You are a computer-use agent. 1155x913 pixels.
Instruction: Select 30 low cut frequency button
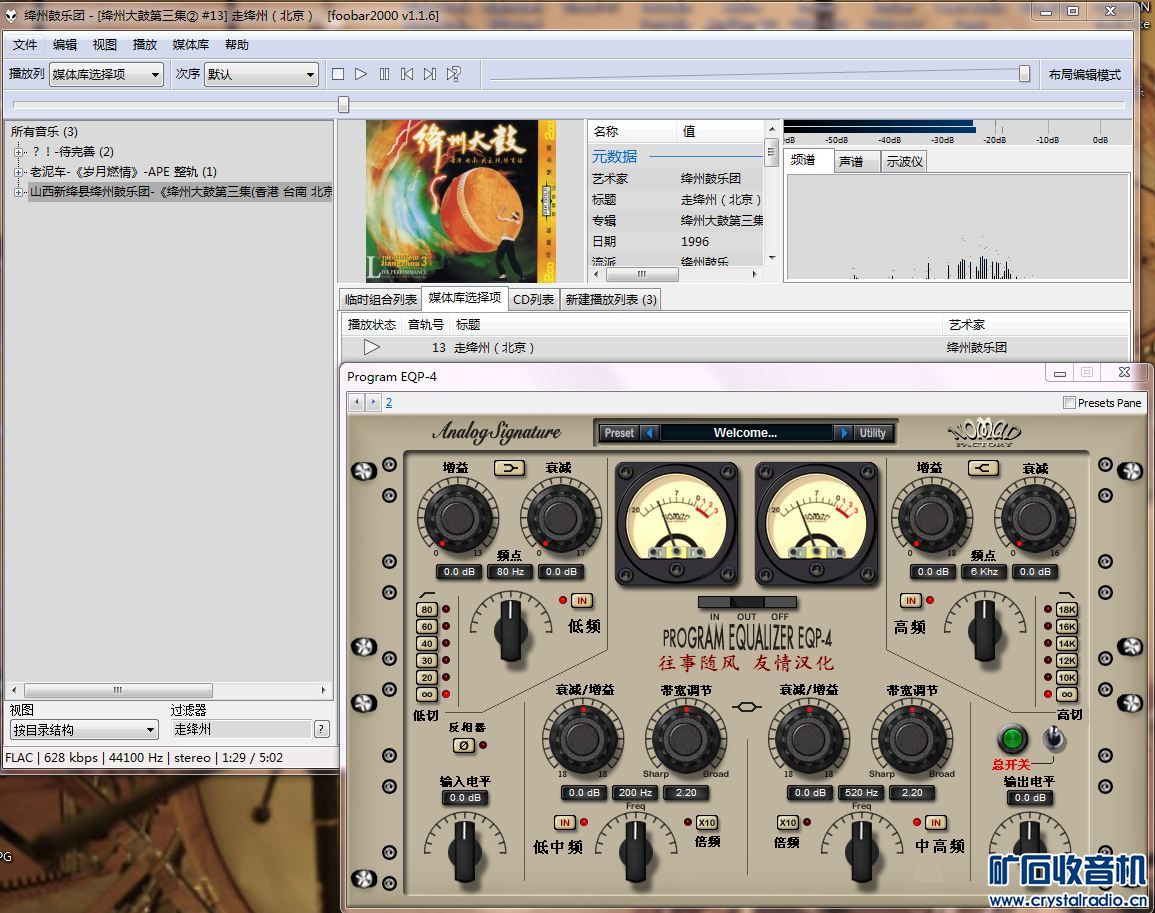(x=427, y=660)
